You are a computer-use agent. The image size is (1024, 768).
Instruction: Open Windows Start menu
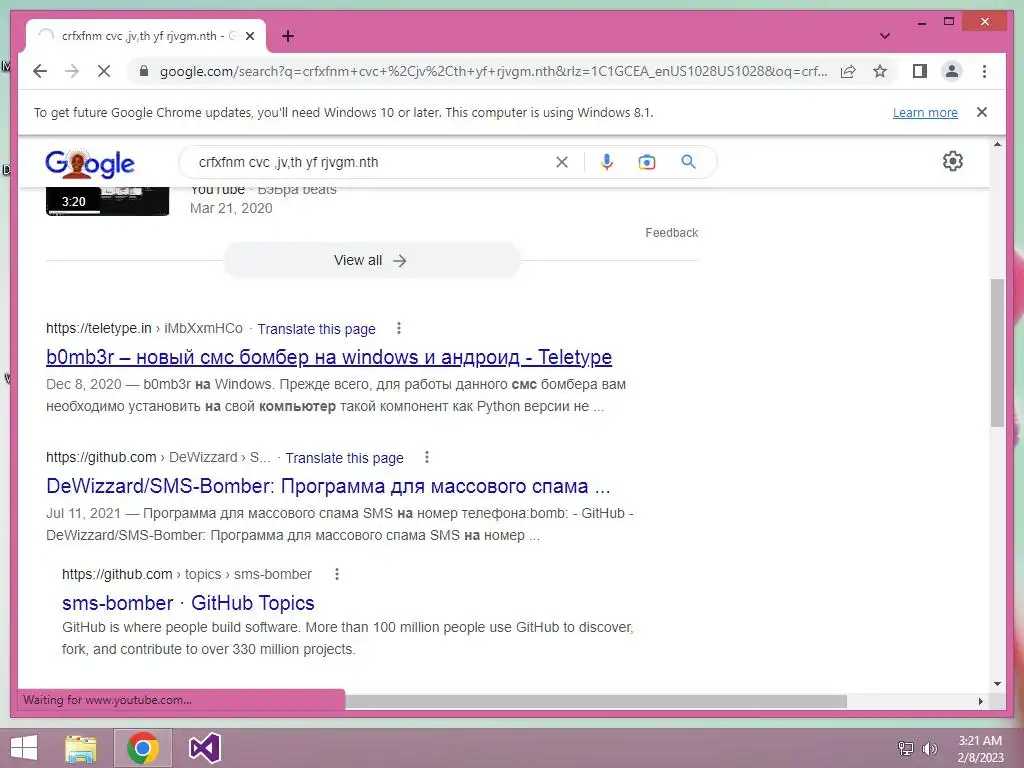(x=24, y=748)
